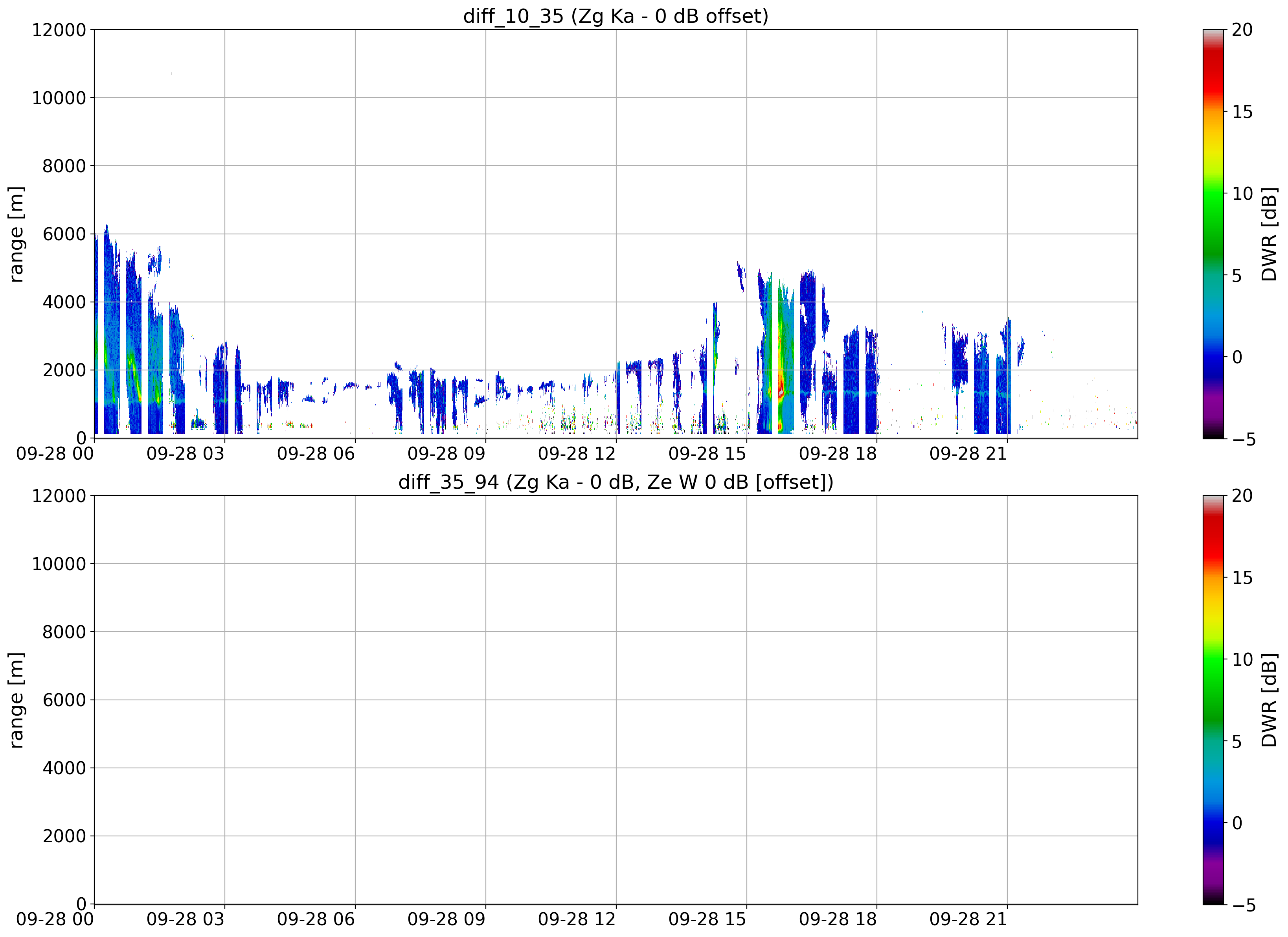The width and height of the screenshot is (1288, 937).
Task: Select the '09-28 12' time tick under the bottom plot
Action: click(577, 919)
